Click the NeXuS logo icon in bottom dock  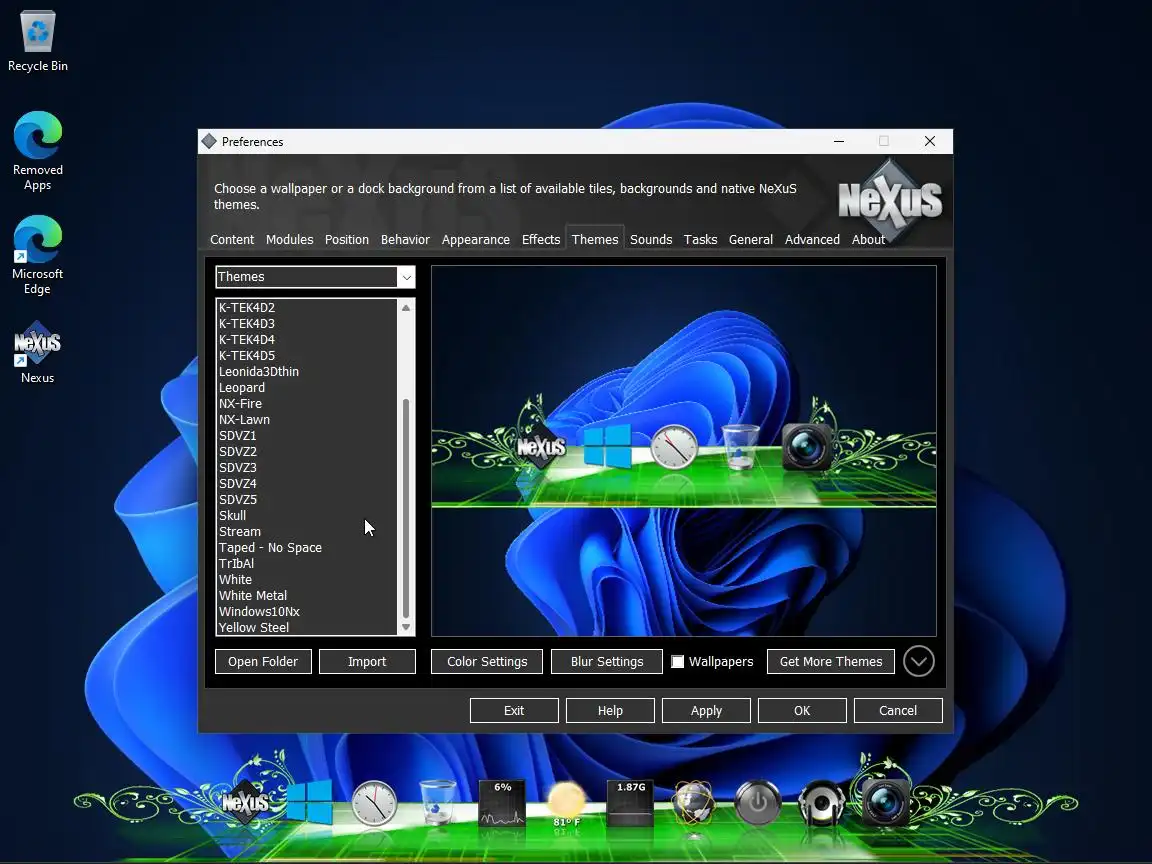pyautogui.click(x=245, y=802)
